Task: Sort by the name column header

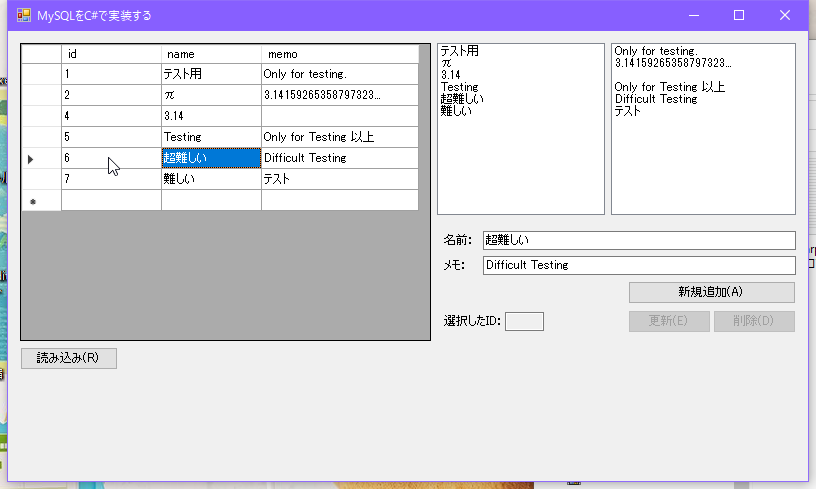Action: 211,54
